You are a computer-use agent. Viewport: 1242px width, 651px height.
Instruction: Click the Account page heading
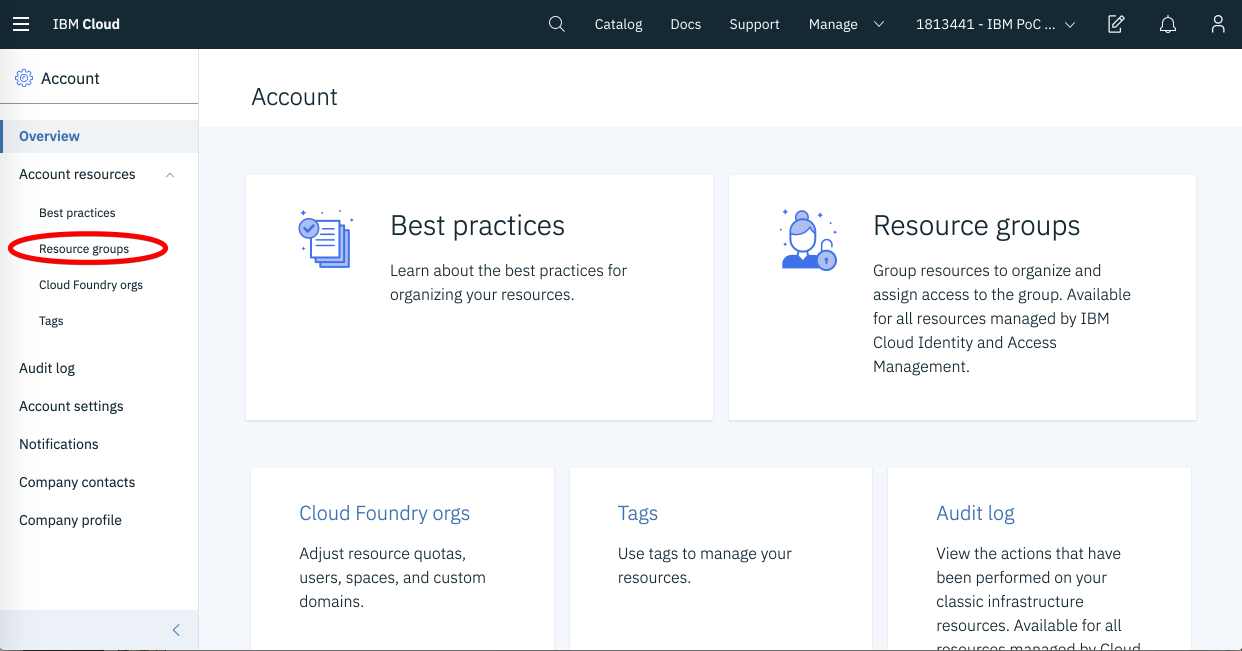point(295,97)
